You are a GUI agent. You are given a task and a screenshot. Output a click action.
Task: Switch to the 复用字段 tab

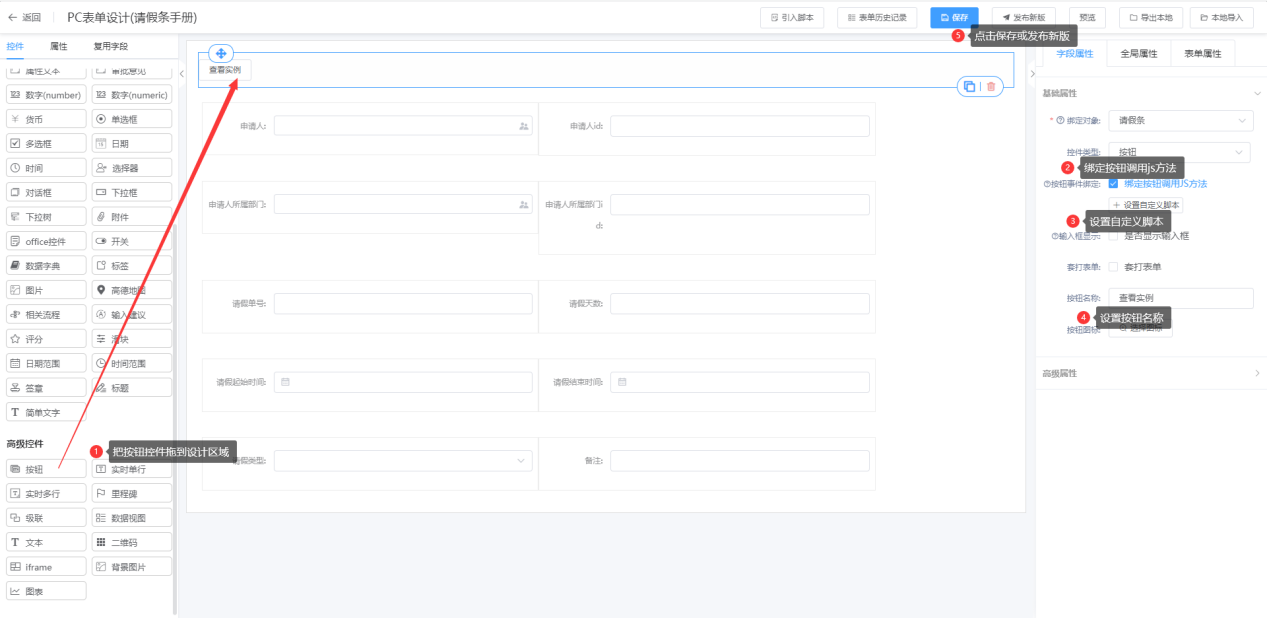tap(111, 46)
